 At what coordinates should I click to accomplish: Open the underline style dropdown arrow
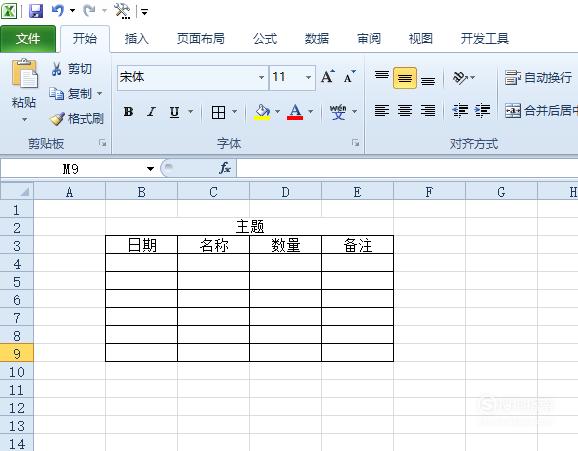(191, 111)
